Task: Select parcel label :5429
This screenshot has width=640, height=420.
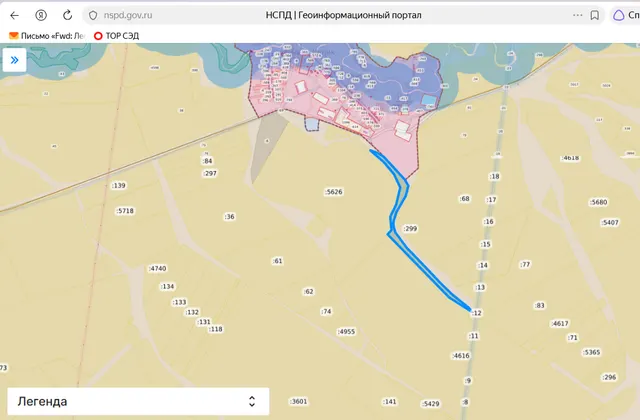Action: 431,404
